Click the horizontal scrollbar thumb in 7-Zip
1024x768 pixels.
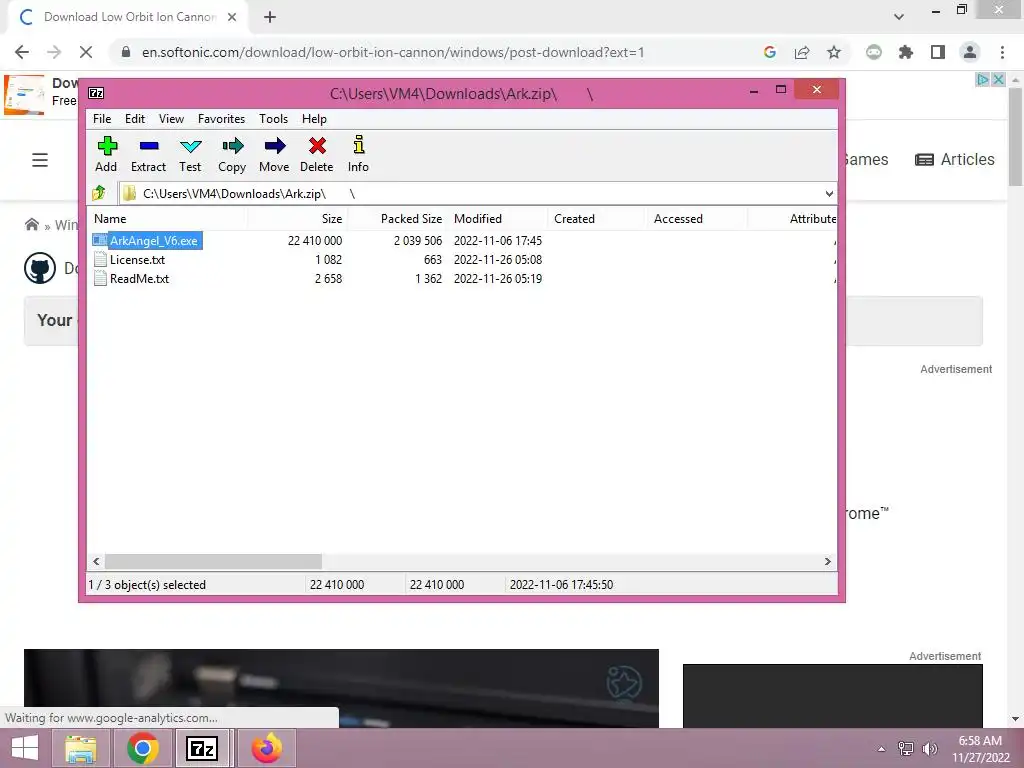click(214, 562)
